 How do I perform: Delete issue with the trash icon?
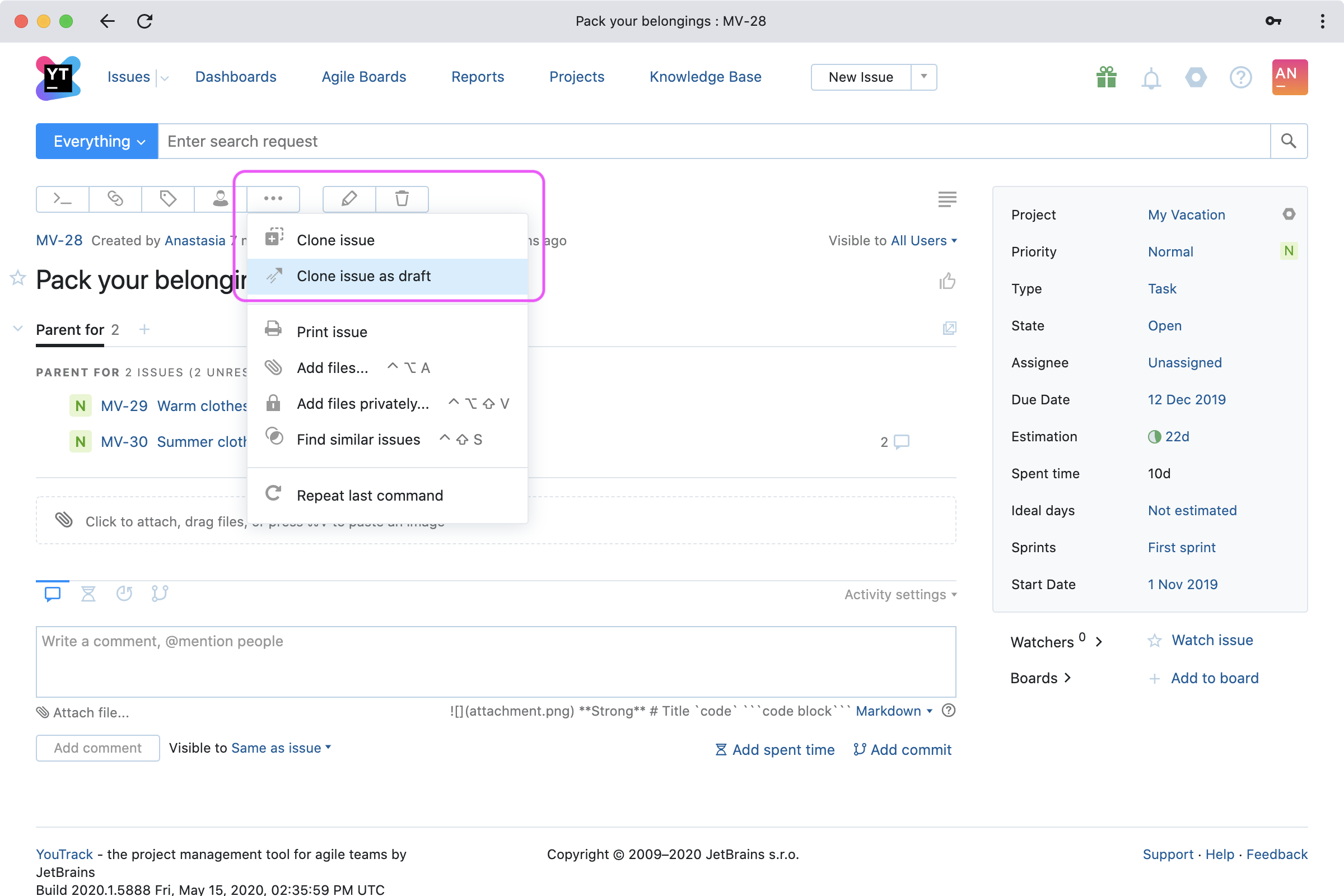(402, 199)
